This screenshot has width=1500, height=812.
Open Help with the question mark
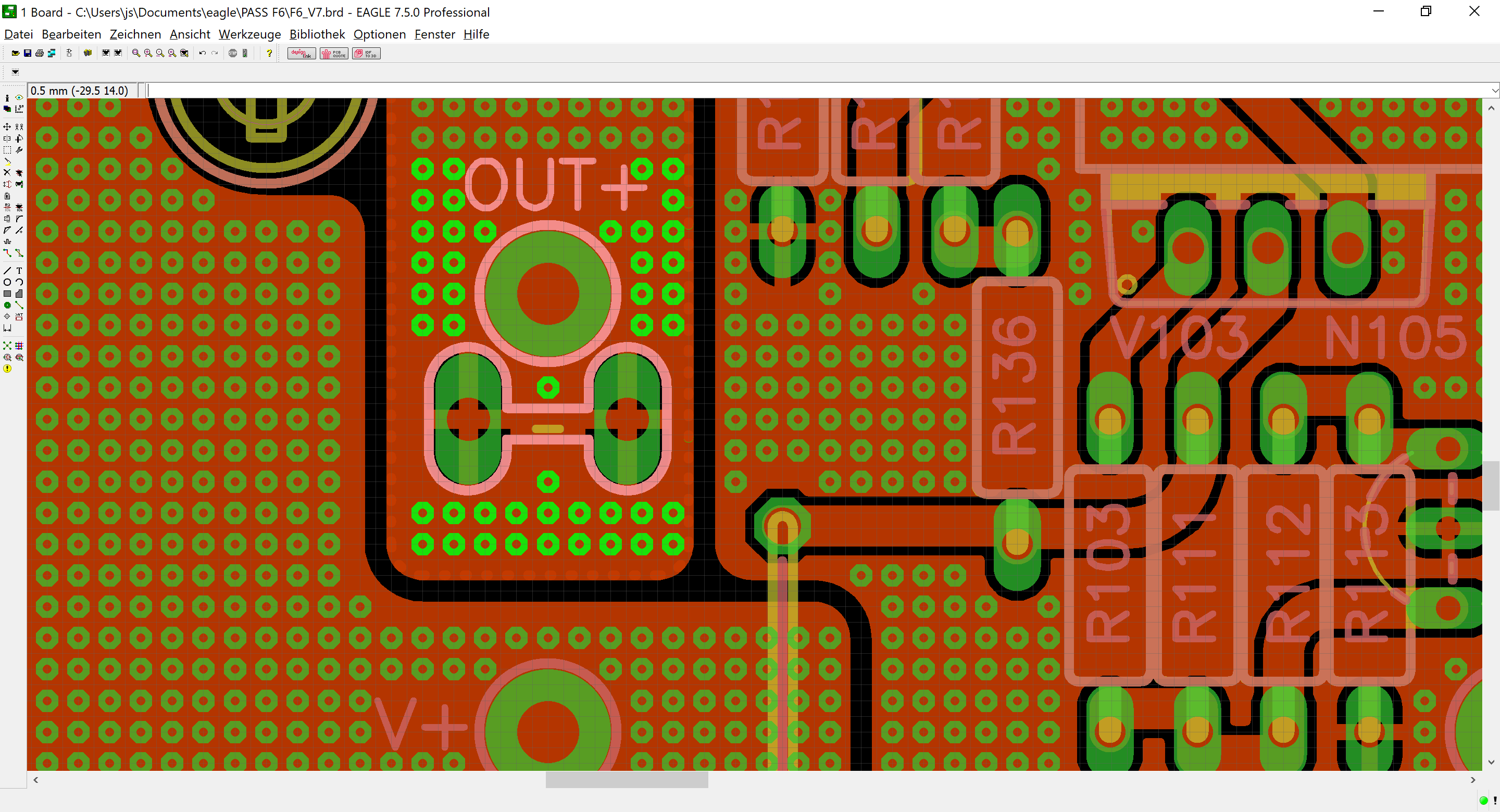pos(269,54)
